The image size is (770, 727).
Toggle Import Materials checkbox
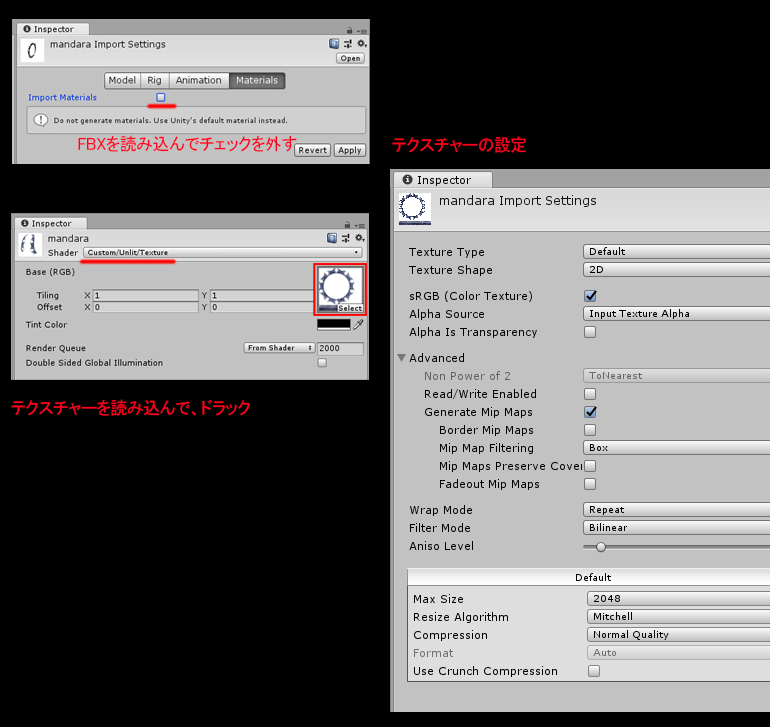coord(161,97)
